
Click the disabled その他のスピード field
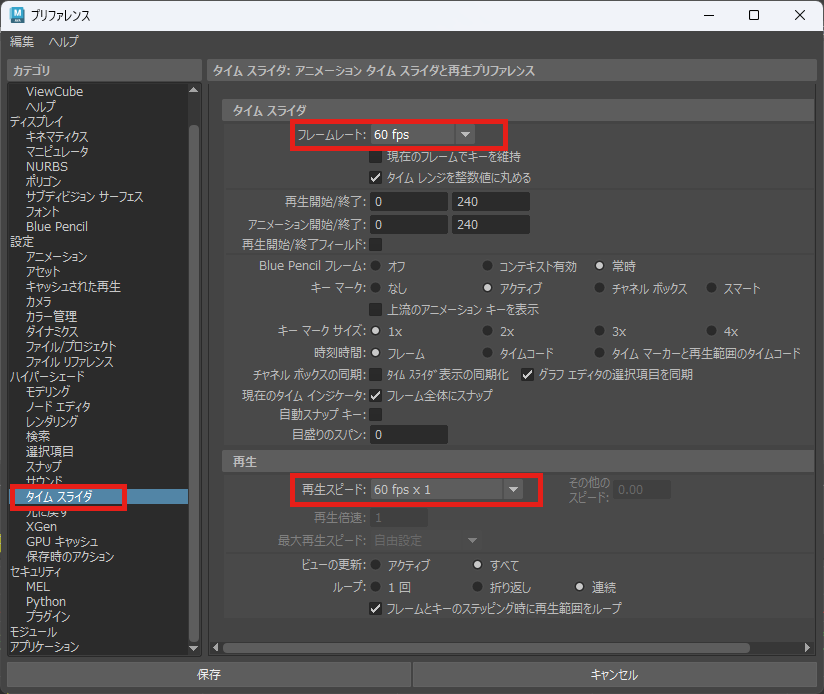pos(642,490)
